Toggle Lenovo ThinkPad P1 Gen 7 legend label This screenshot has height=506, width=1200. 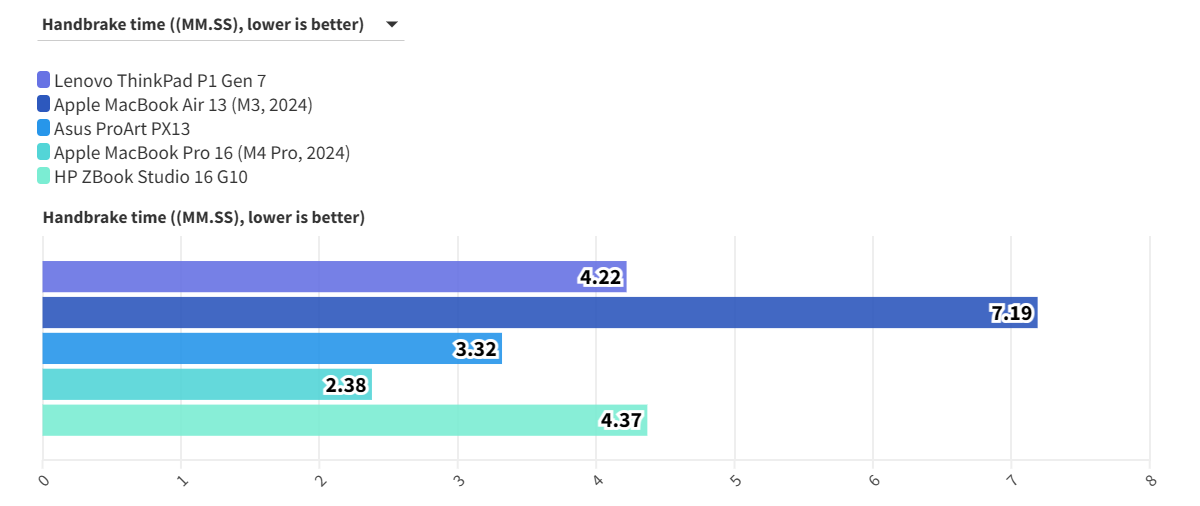point(160,80)
